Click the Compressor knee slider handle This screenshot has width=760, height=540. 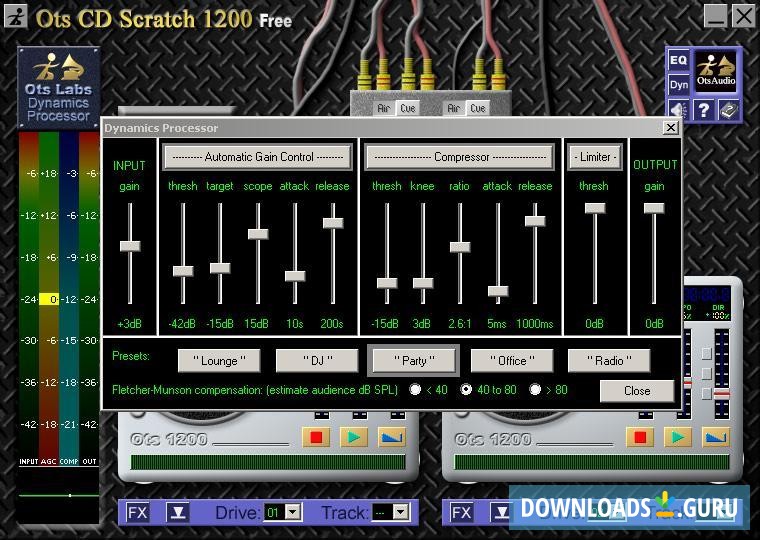pyautogui.click(x=423, y=283)
